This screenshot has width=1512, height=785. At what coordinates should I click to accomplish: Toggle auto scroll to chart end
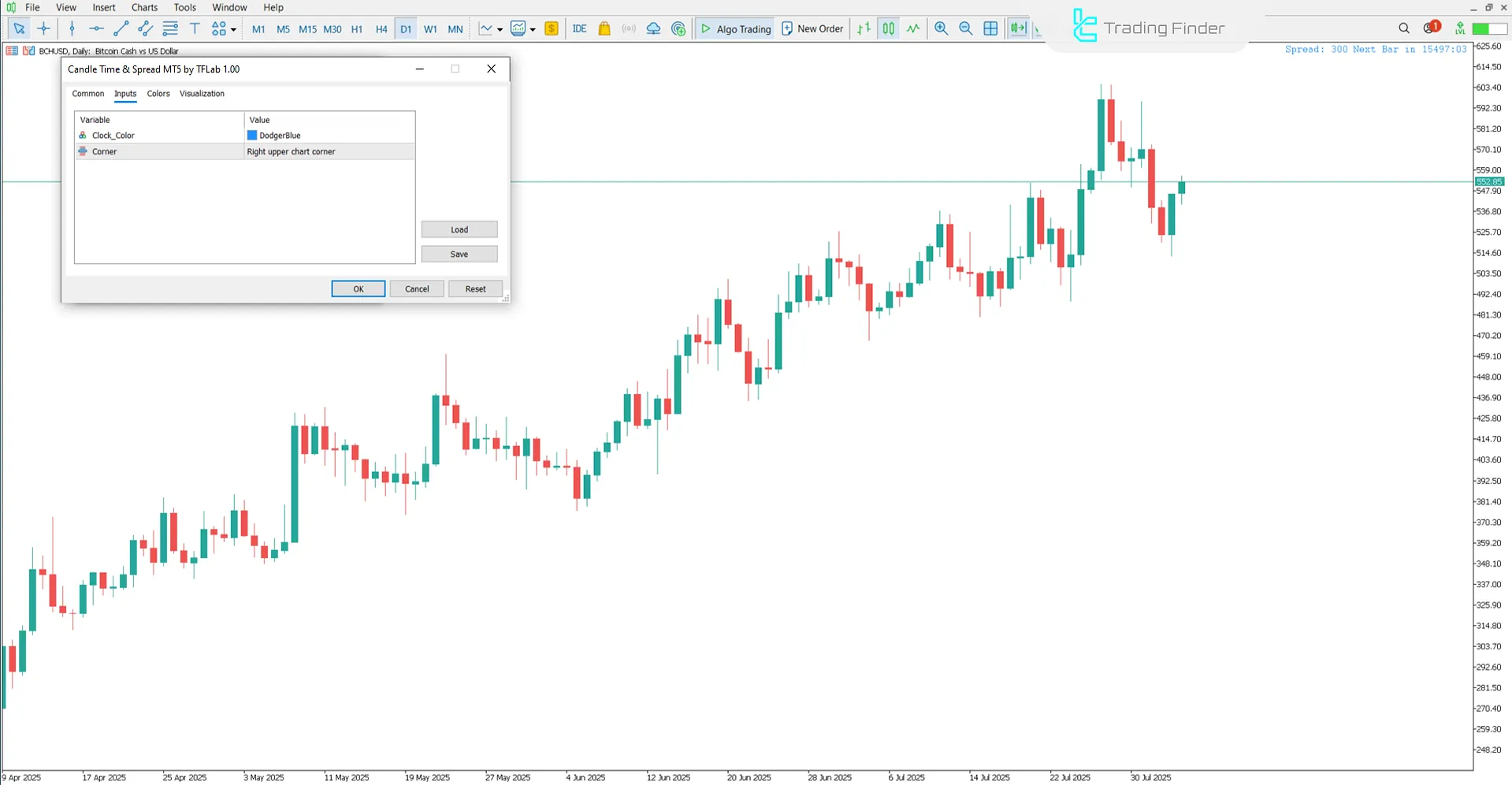[1019, 28]
